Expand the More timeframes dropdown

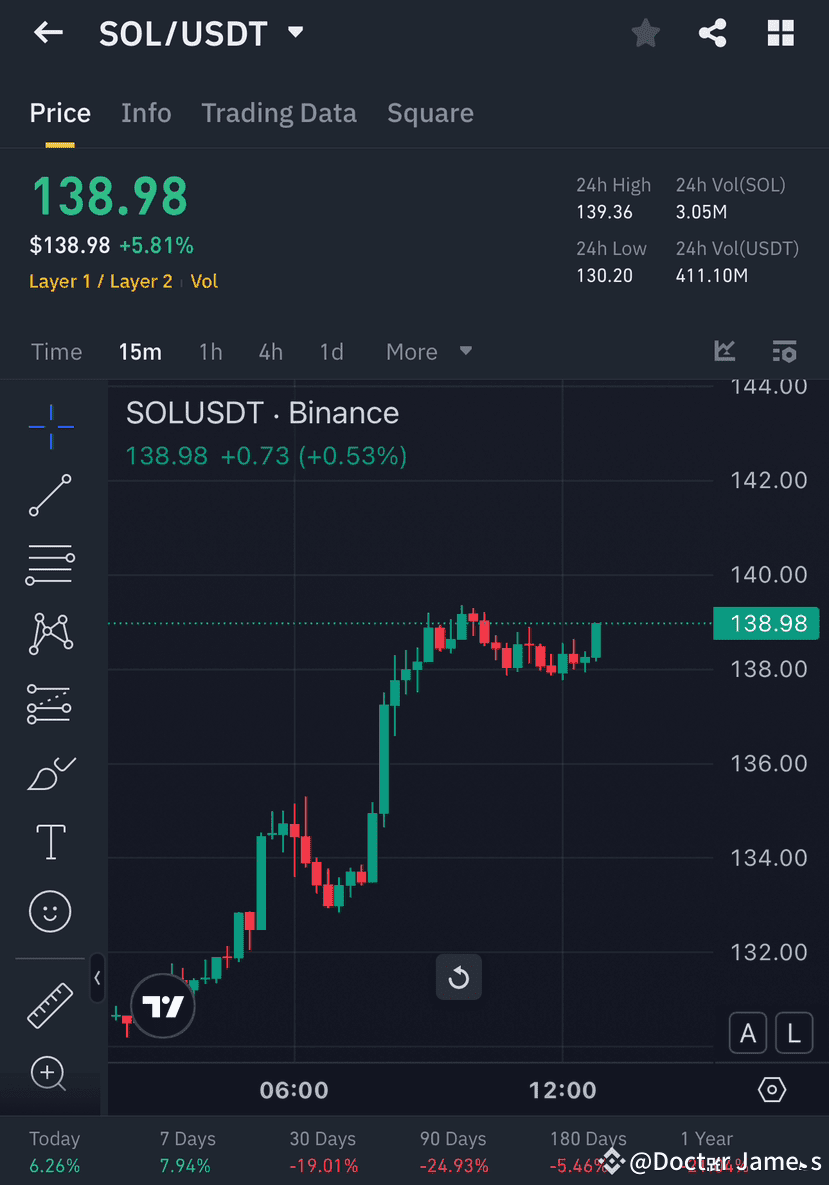pyautogui.click(x=428, y=351)
